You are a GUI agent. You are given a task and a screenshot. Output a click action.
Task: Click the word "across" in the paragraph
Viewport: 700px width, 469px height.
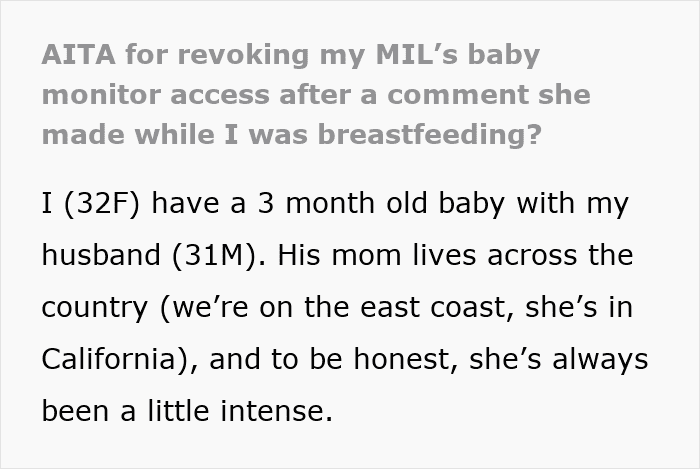click(532, 256)
